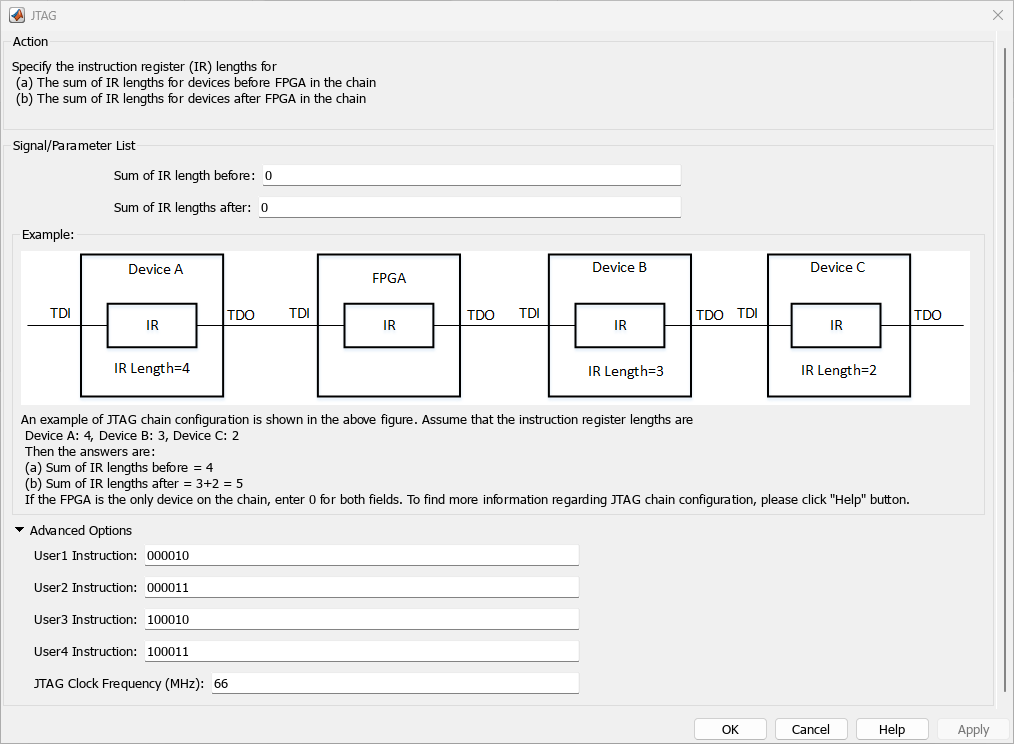Select the Sum of IR lengths after field
1014x744 pixels.
tap(470, 207)
